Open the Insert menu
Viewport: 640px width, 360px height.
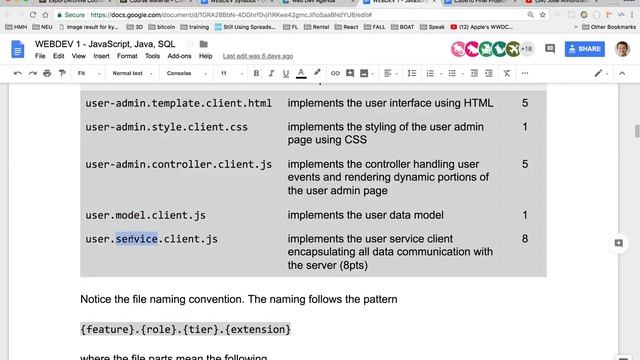coord(101,56)
